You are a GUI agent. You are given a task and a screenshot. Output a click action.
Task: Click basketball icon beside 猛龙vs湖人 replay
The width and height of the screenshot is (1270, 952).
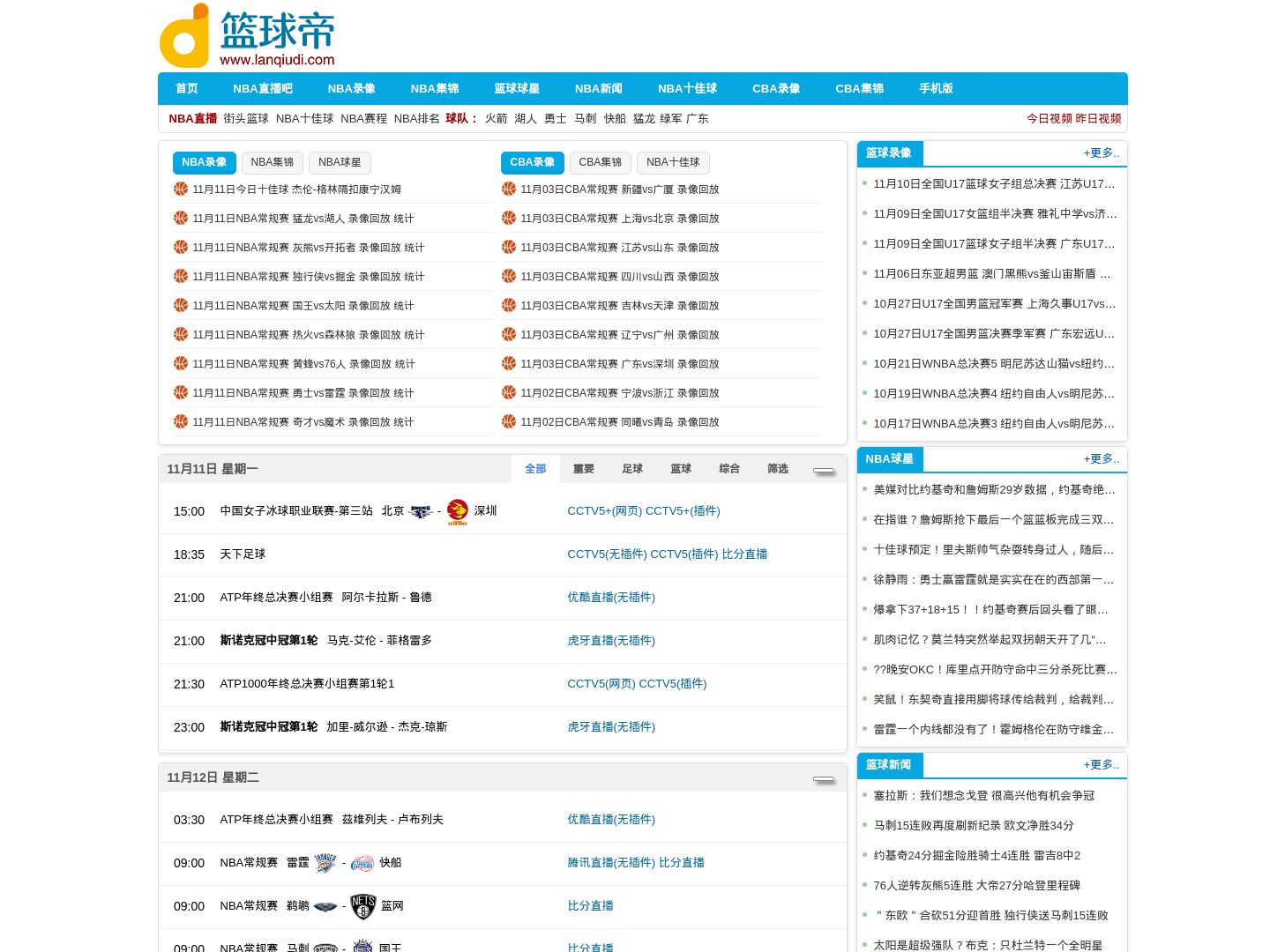pyautogui.click(x=181, y=218)
